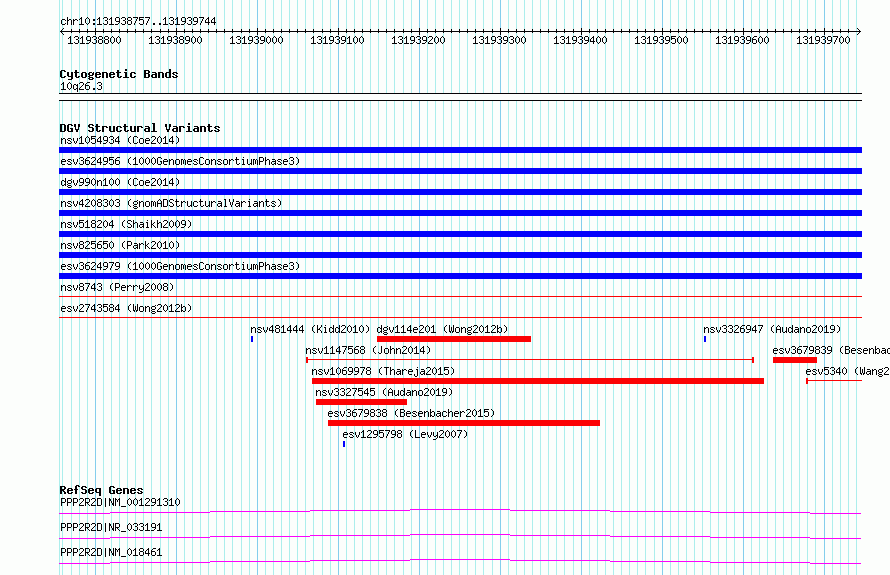
Task: Click esv2743584 (Wong2012b) variant label
Action: coord(126,308)
